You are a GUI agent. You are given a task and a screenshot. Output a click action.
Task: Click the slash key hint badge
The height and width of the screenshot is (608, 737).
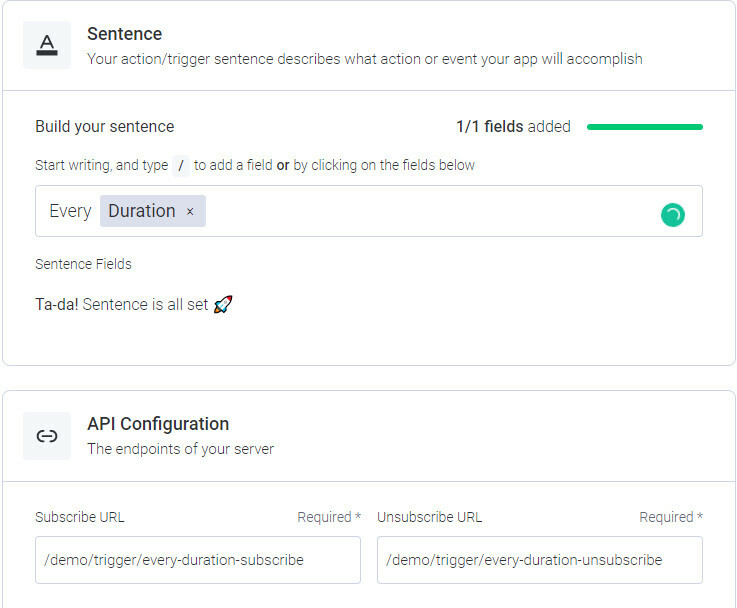click(181, 165)
